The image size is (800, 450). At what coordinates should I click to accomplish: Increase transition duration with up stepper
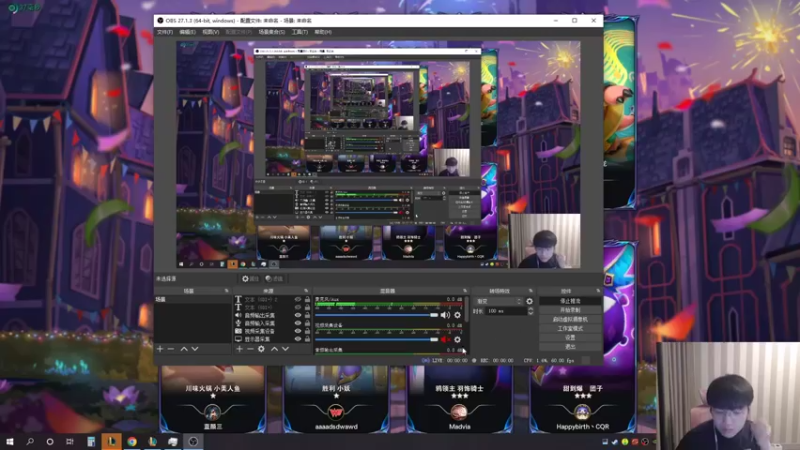point(531,309)
